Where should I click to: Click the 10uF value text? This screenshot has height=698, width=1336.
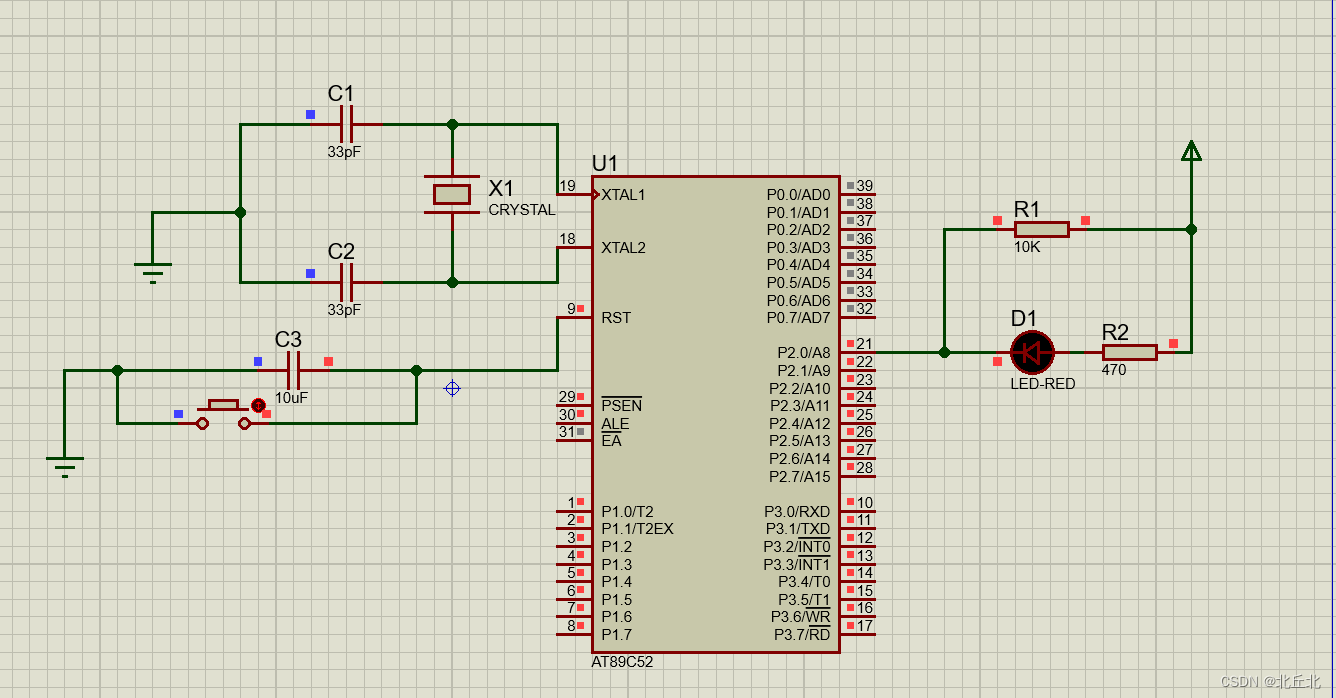(x=291, y=398)
